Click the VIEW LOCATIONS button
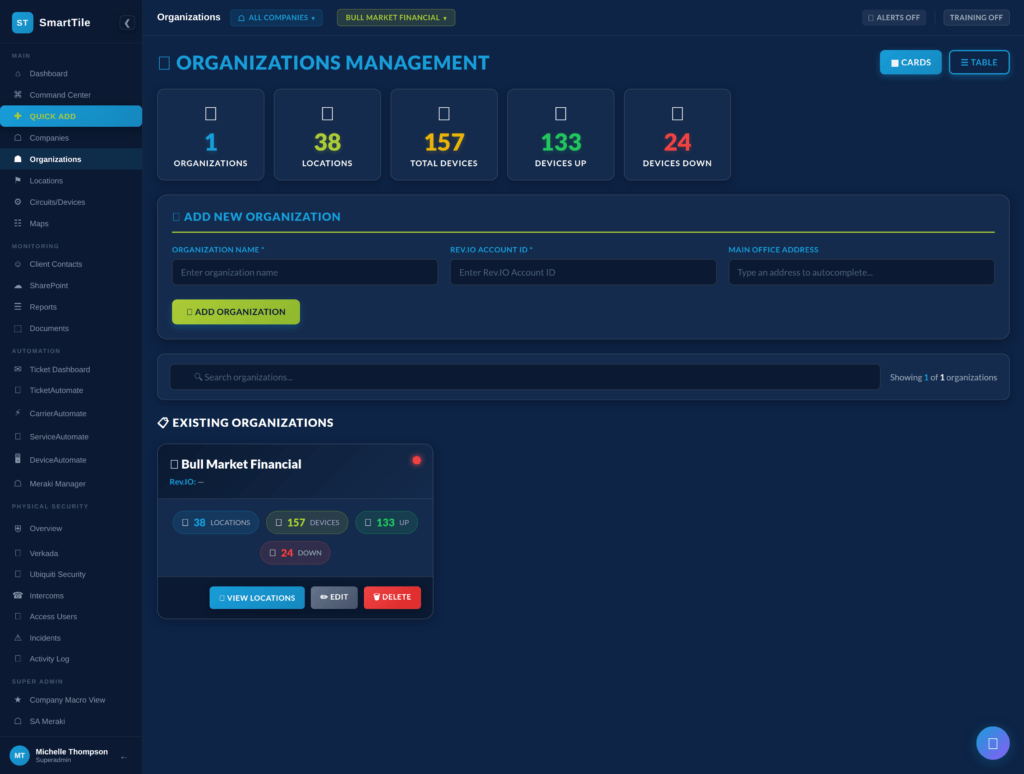 click(x=257, y=598)
